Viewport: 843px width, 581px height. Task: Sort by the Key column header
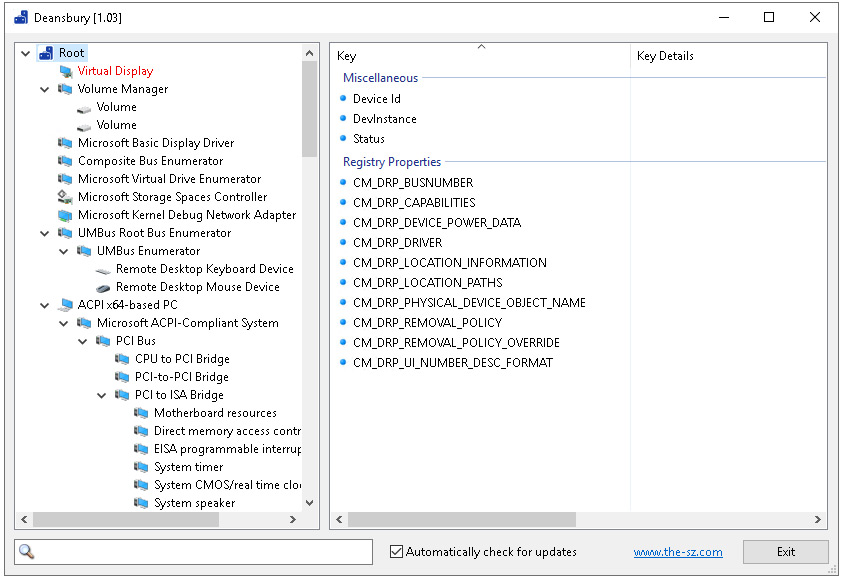[480, 55]
